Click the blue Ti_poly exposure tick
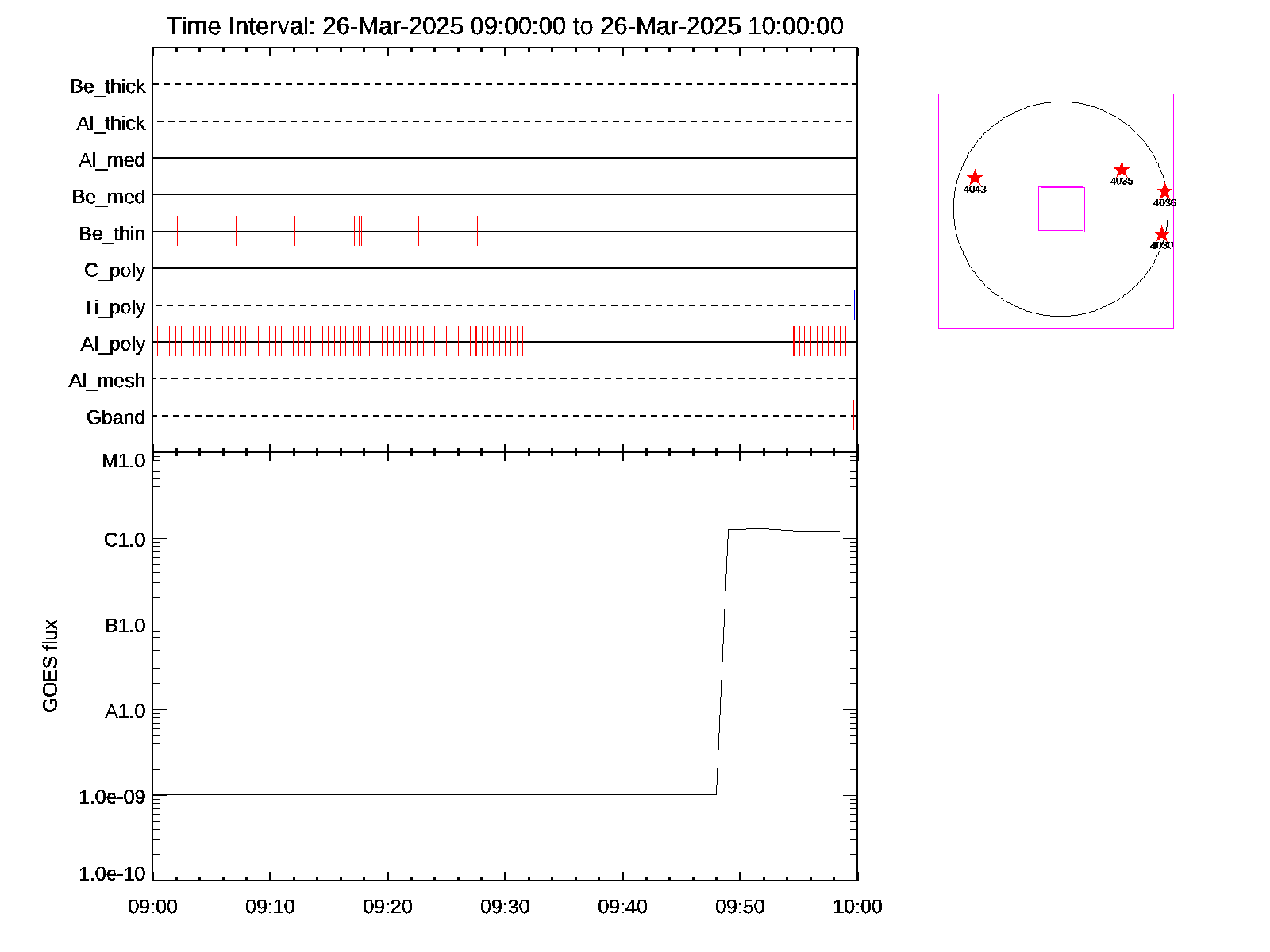The image size is (1270, 952). [854, 305]
